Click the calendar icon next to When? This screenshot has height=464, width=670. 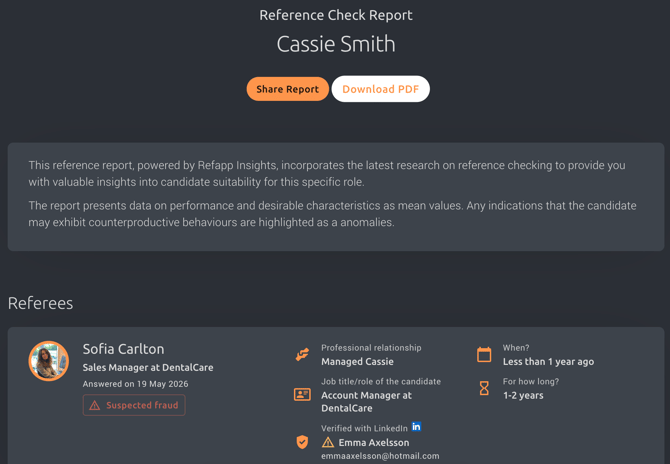click(x=484, y=355)
